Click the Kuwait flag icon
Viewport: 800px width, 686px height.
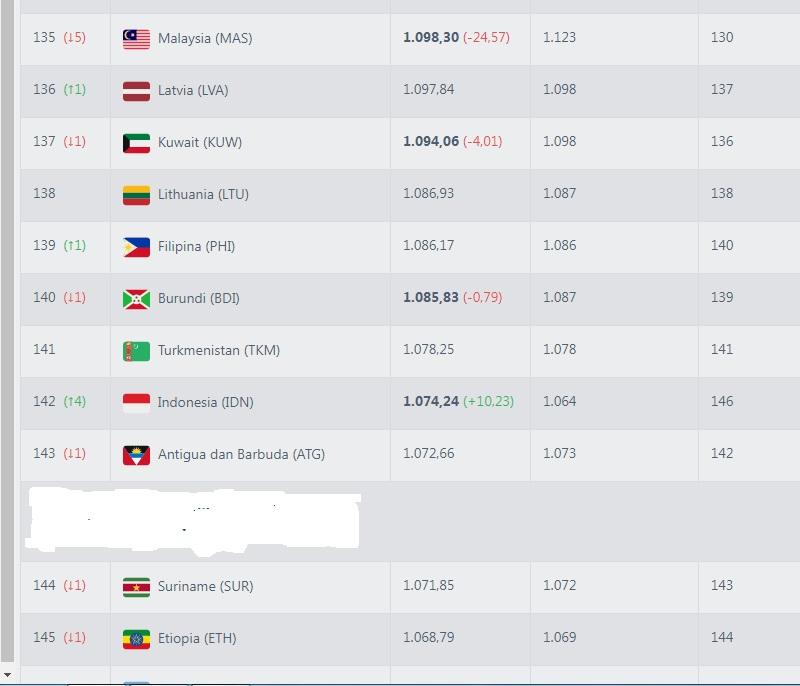136,142
